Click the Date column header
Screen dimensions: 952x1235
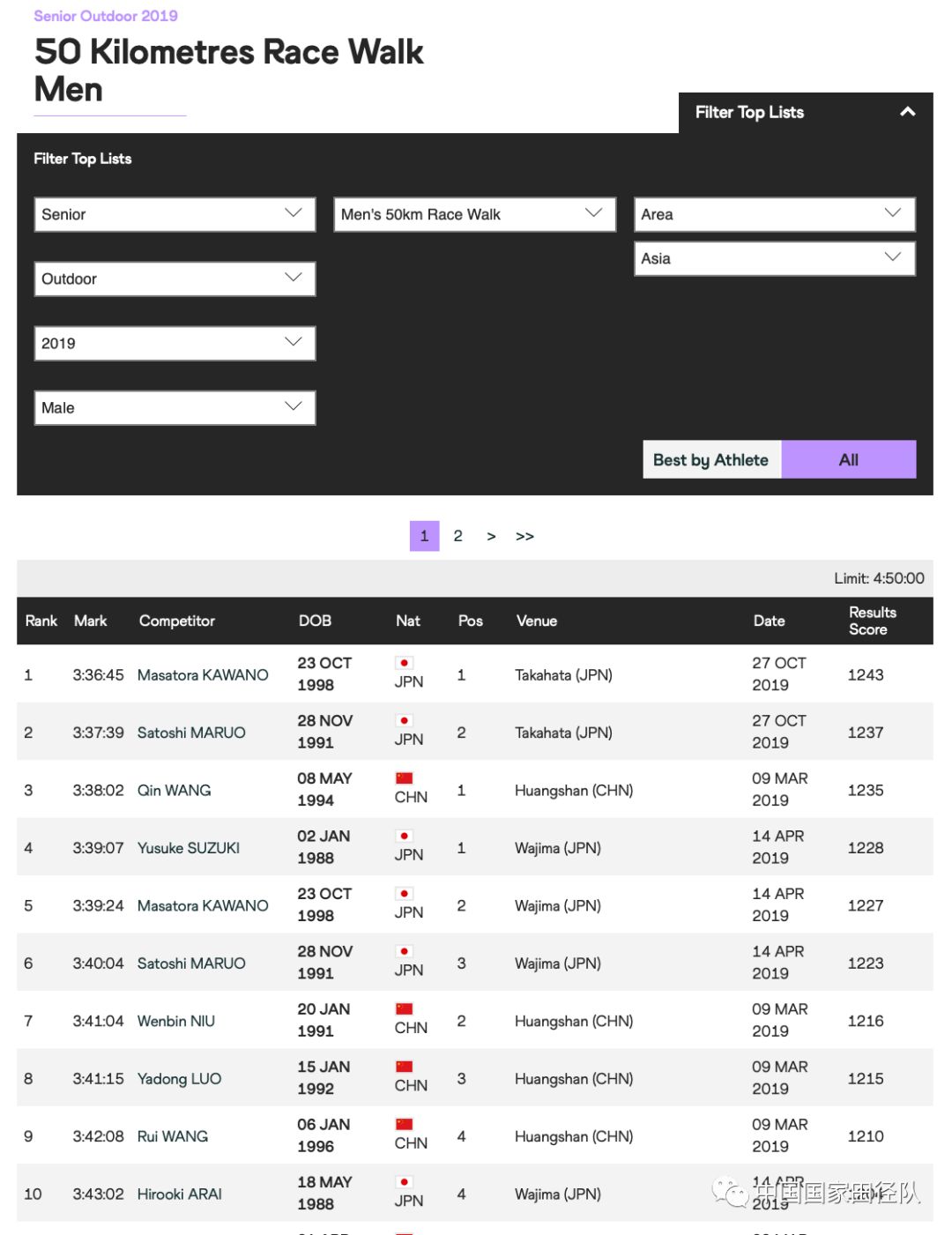(x=769, y=621)
